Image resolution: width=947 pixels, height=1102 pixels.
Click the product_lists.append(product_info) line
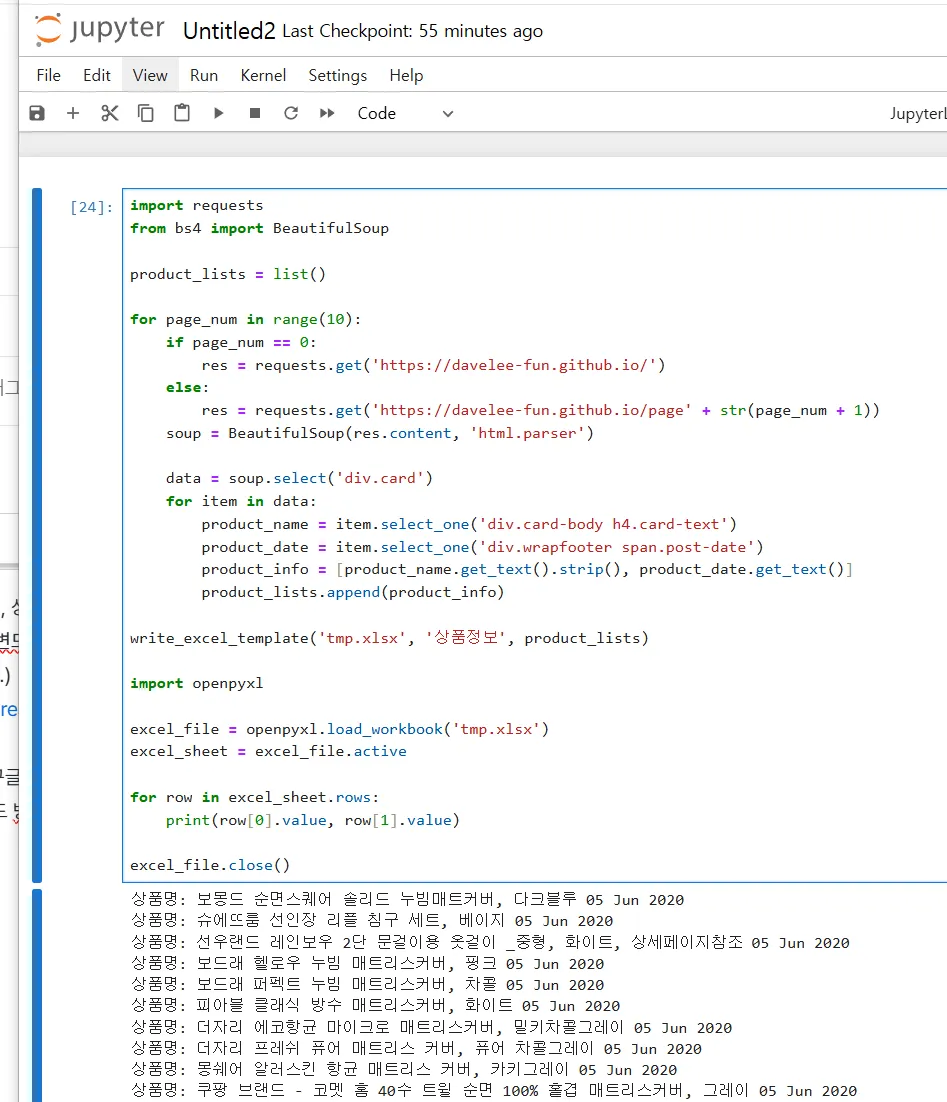353,592
